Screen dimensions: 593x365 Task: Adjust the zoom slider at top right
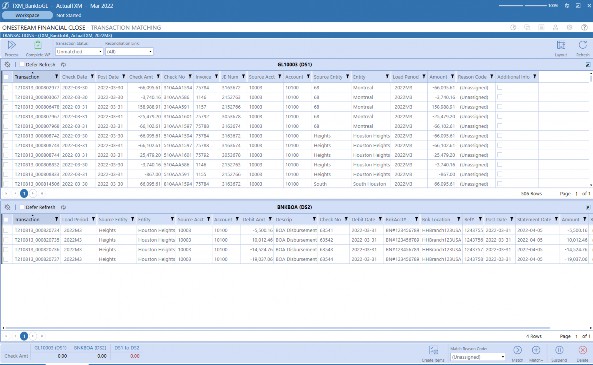tap(523, 6)
